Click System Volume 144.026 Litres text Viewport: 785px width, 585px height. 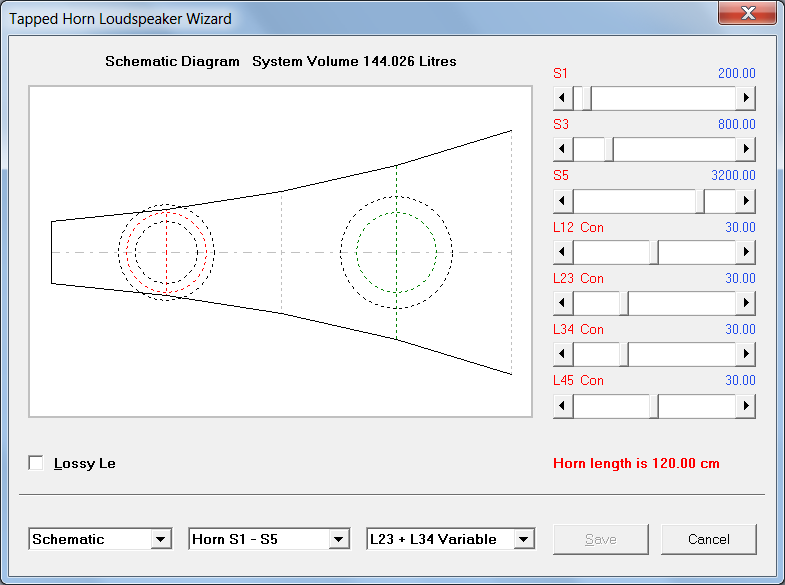354,61
